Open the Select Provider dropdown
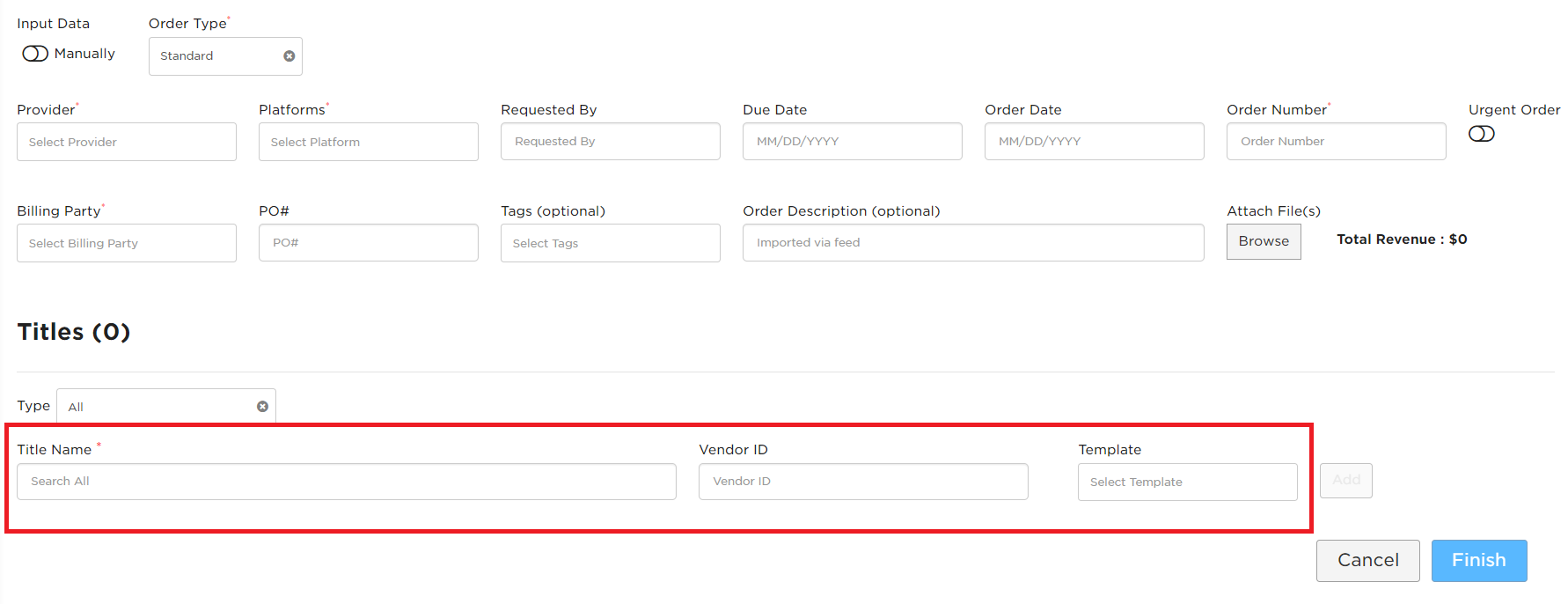 tap(127, 142)
